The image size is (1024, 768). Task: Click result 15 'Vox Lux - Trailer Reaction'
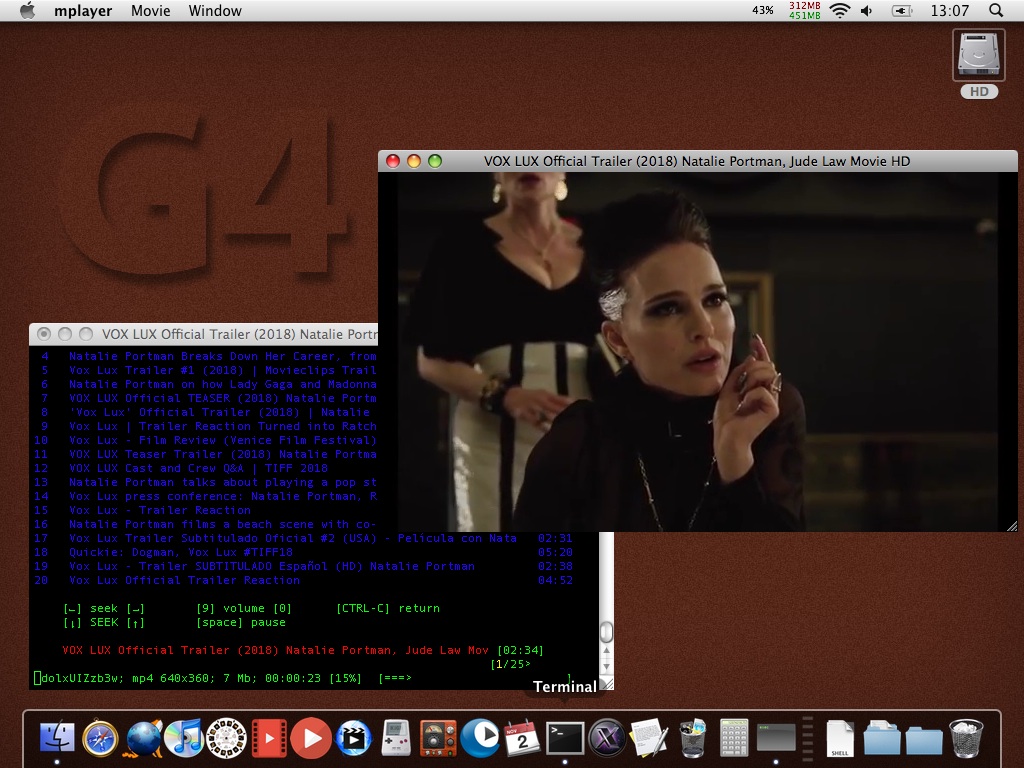(x=160, y=510)
